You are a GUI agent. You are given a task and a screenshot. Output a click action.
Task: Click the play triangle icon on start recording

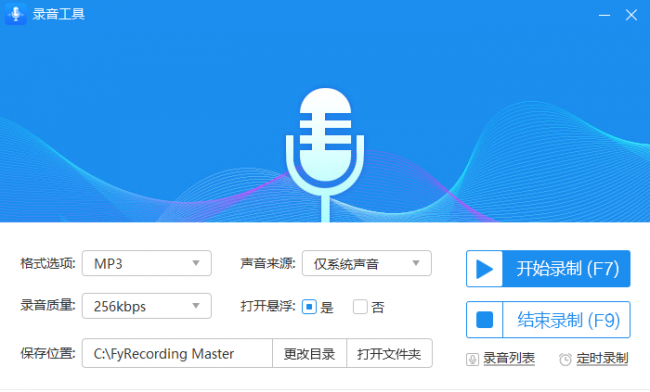[x=484, y=269]
